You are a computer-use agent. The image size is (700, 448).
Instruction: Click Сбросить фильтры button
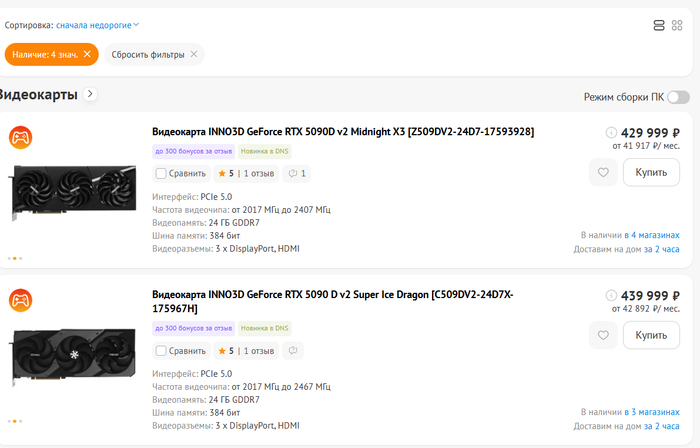[154, 54]
